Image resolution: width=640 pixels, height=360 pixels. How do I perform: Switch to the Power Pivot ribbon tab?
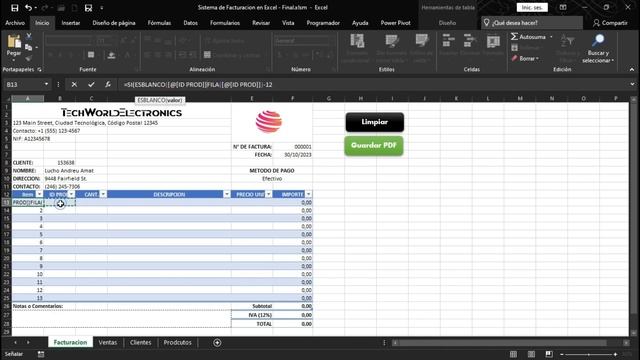396,23
